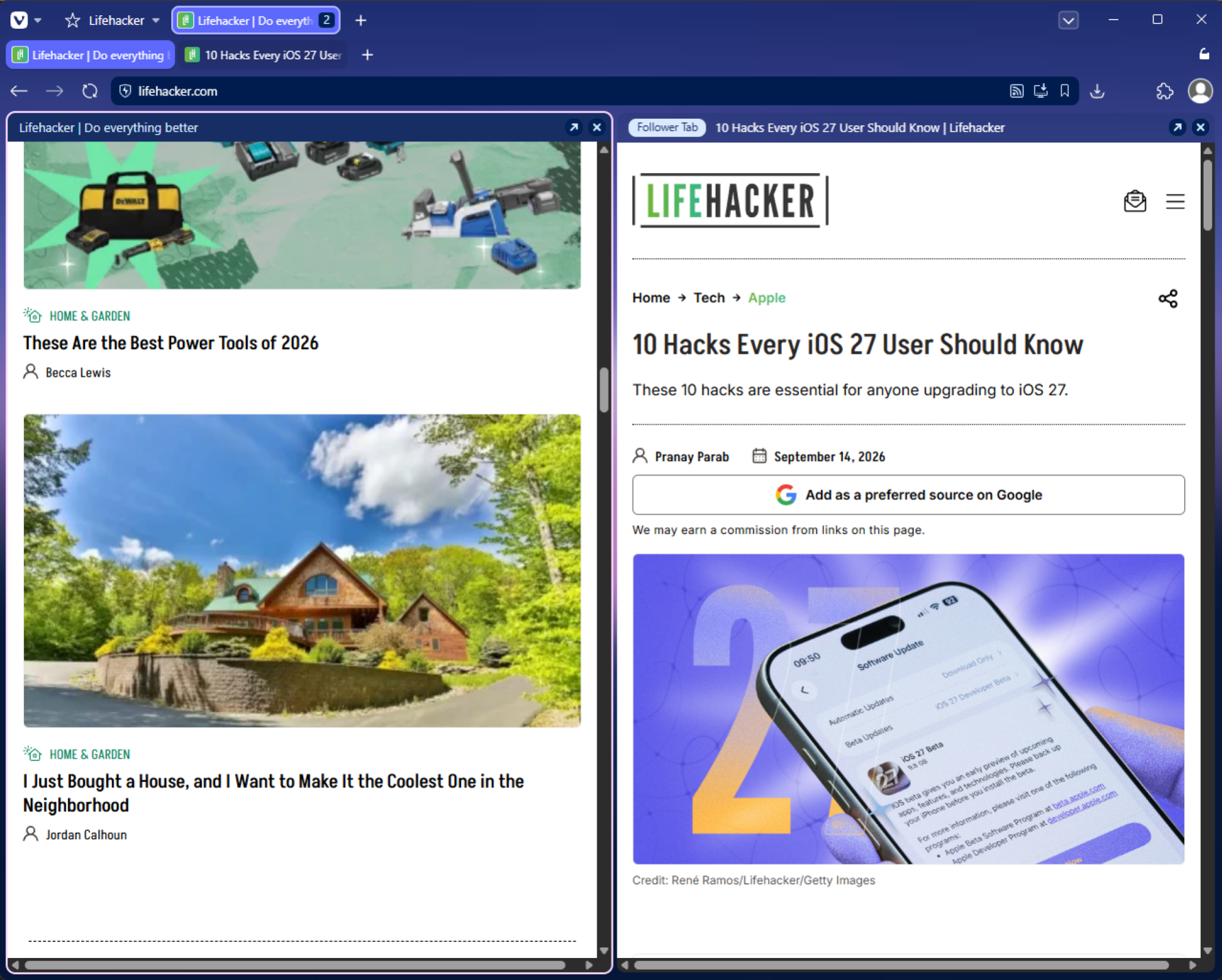Click HOME & GARDEN above power tools article

point(90,316)
